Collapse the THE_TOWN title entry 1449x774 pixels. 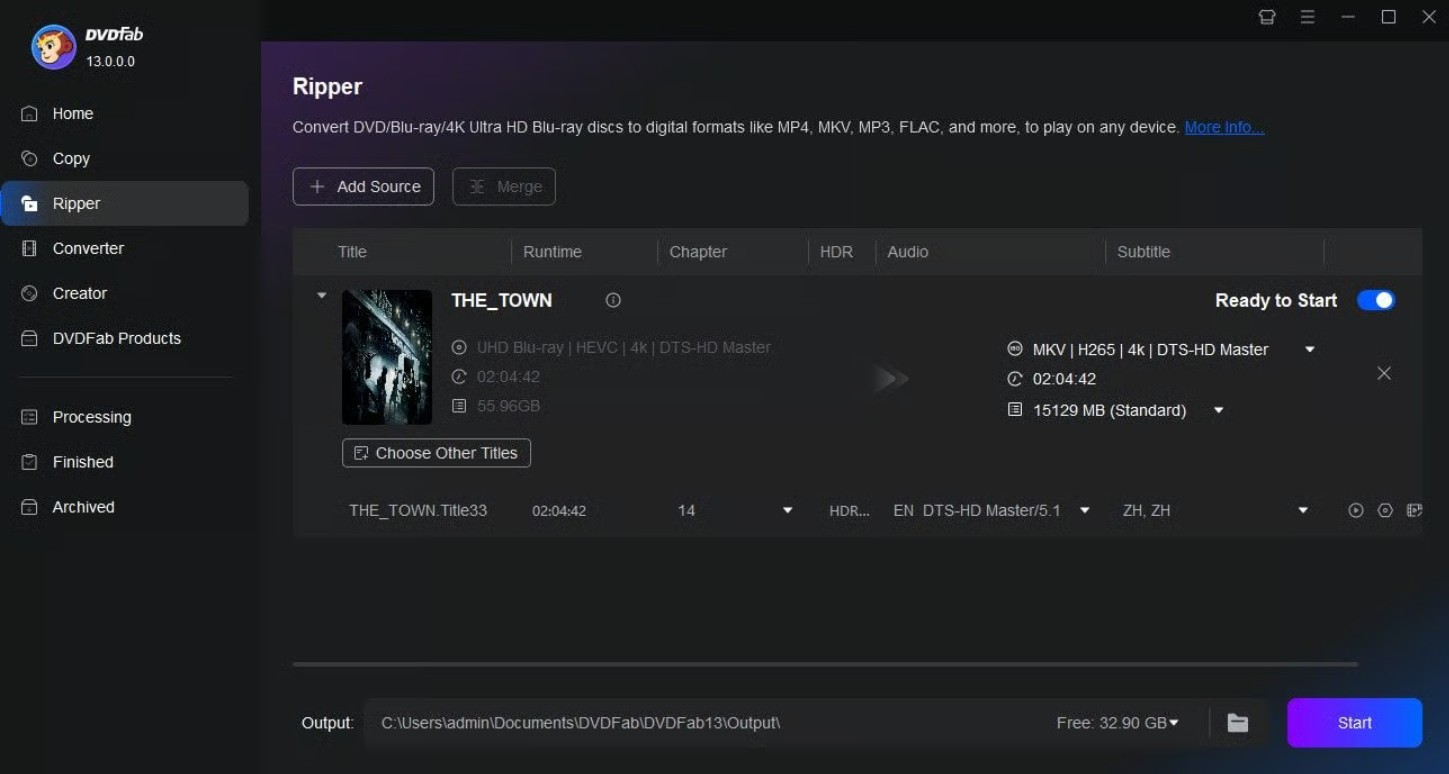[x=321, y=295]
